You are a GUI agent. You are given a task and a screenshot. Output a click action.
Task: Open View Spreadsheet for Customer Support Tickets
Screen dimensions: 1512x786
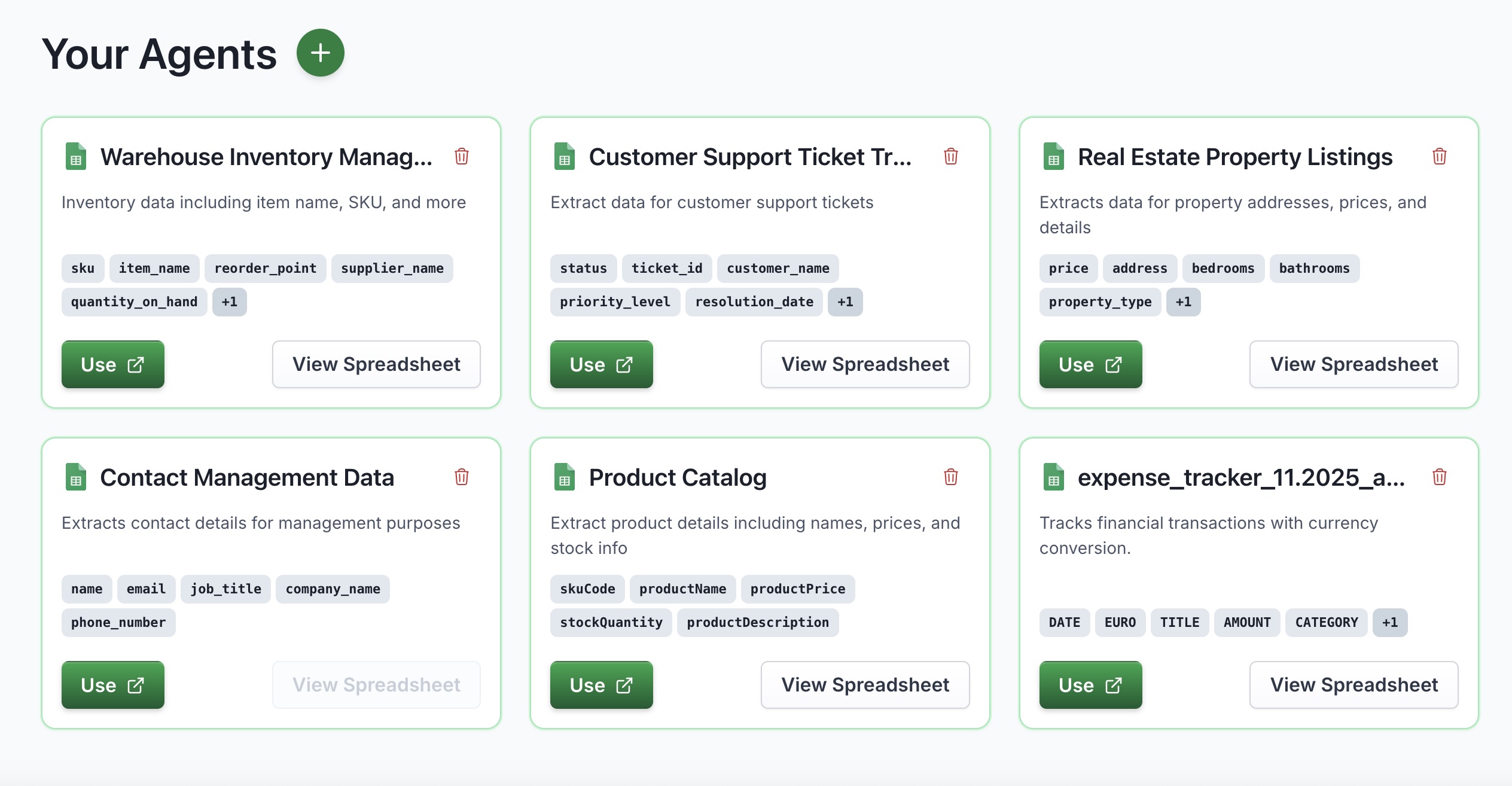point(865,364)
